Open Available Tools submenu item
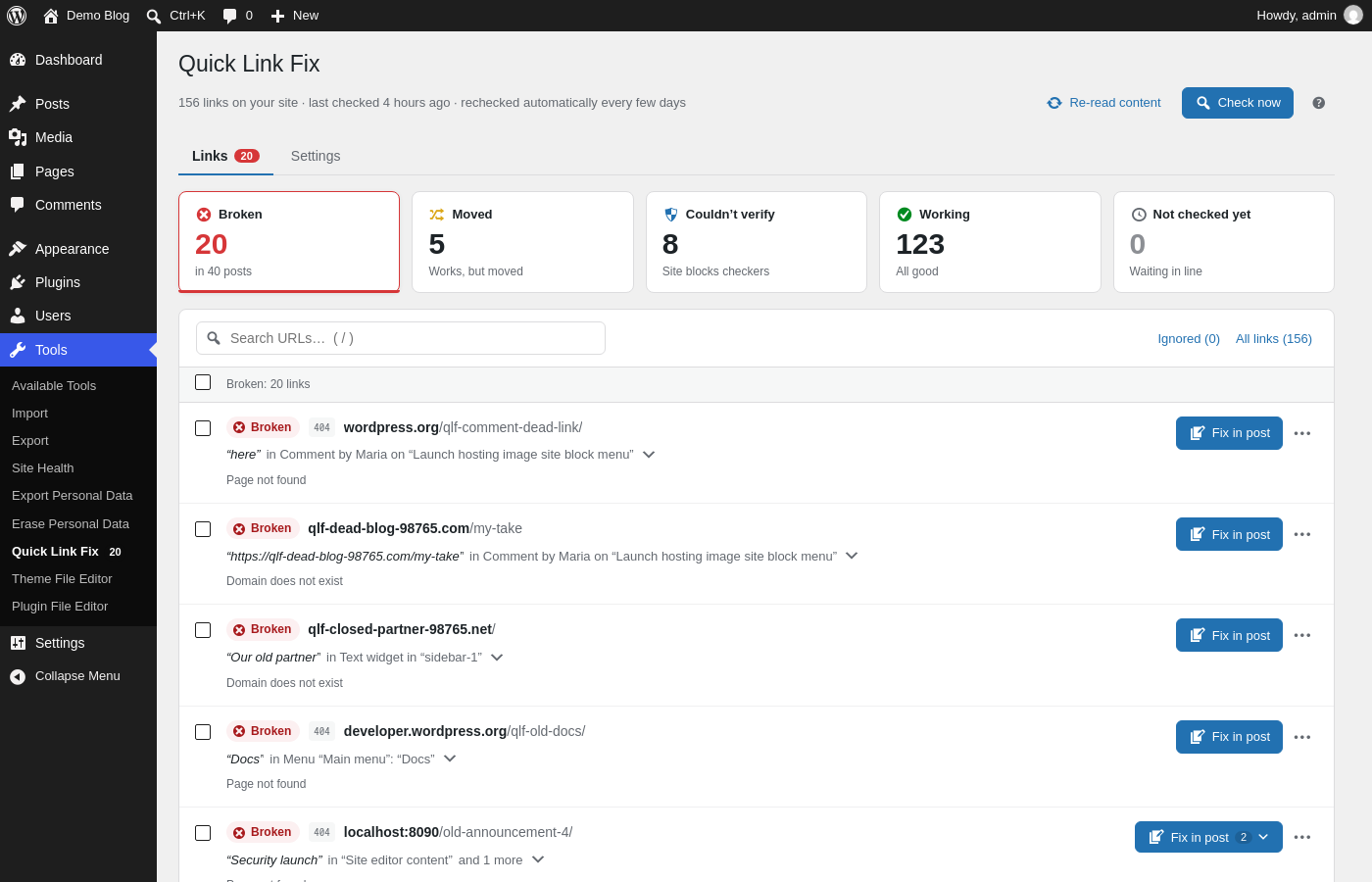The height and width of the screenshot is (882, 1372). tap(54, 386)
